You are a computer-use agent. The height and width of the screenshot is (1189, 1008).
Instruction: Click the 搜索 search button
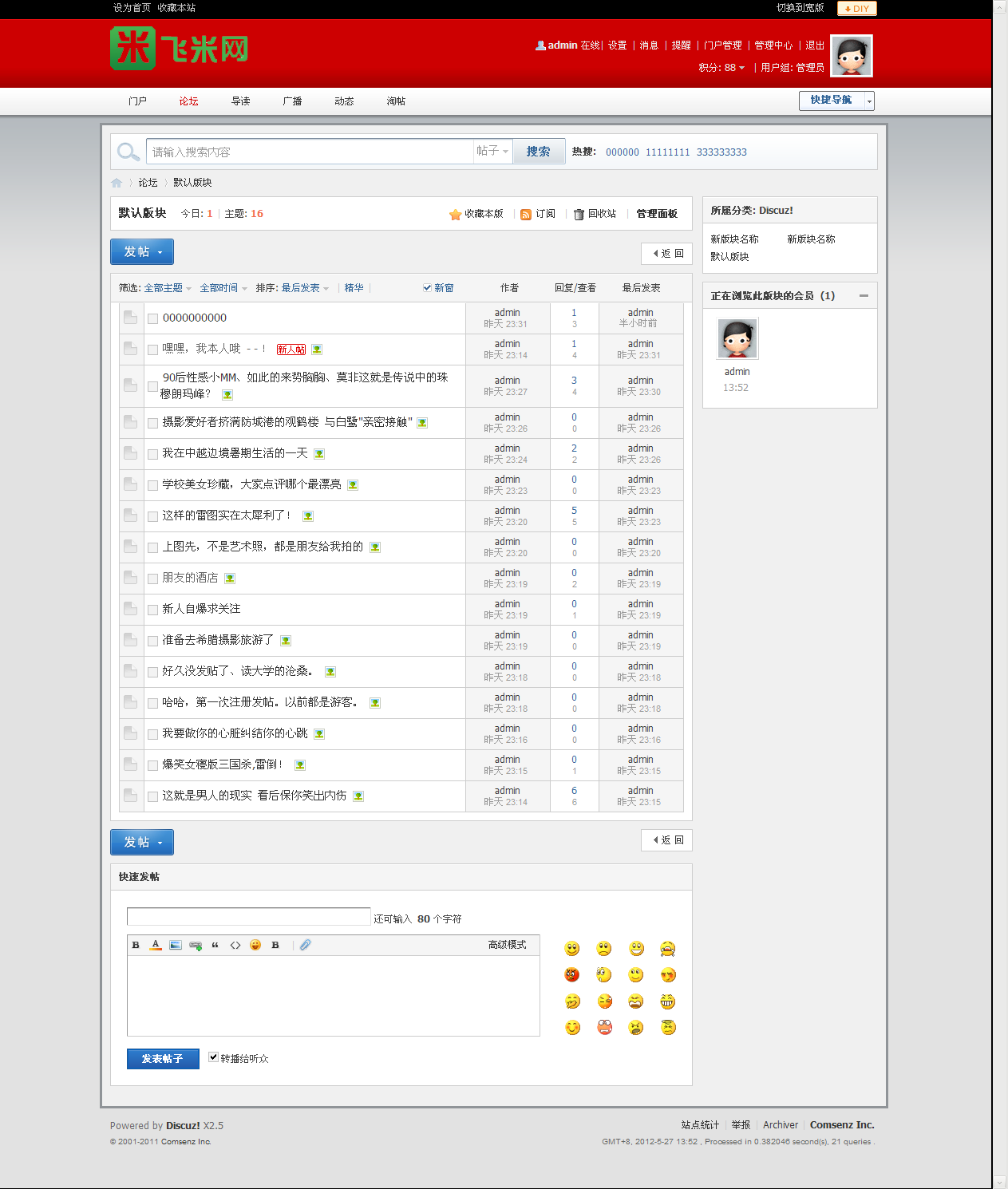tap(538, 151)
